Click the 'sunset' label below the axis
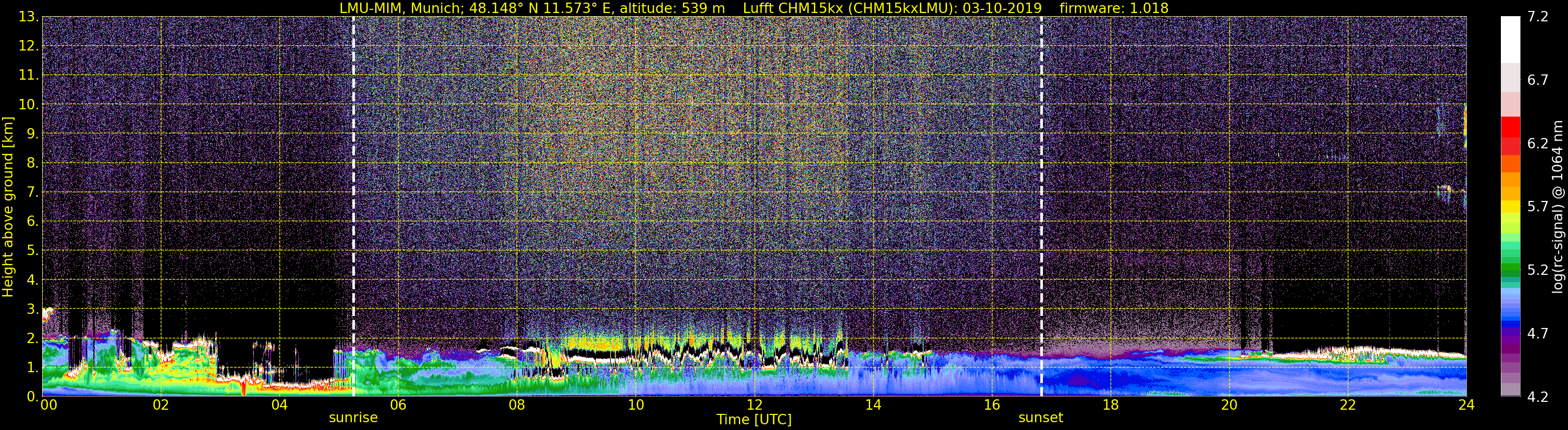The height and width of the screenshot is (430, 1568). coord(1041,418)
